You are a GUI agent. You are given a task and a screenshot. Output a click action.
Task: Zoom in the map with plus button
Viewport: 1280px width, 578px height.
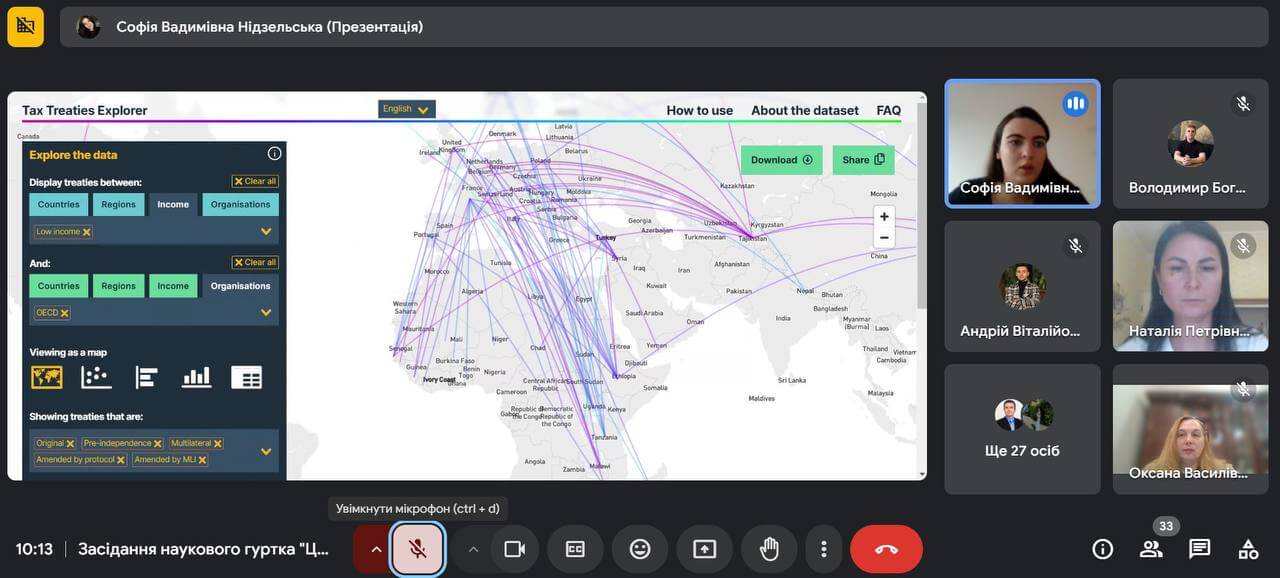coord(883,217)
